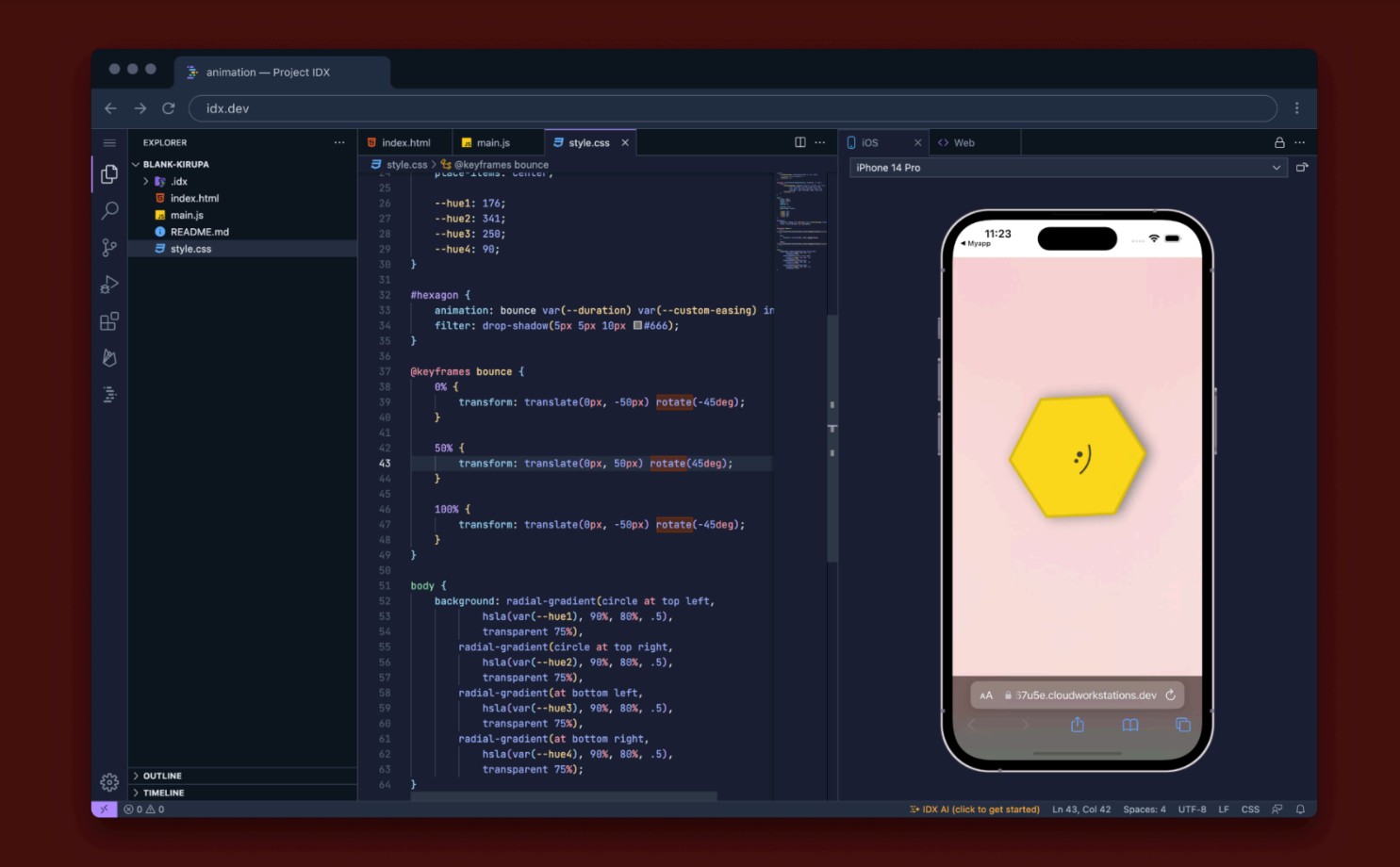Click the browser back arrow

110,108
